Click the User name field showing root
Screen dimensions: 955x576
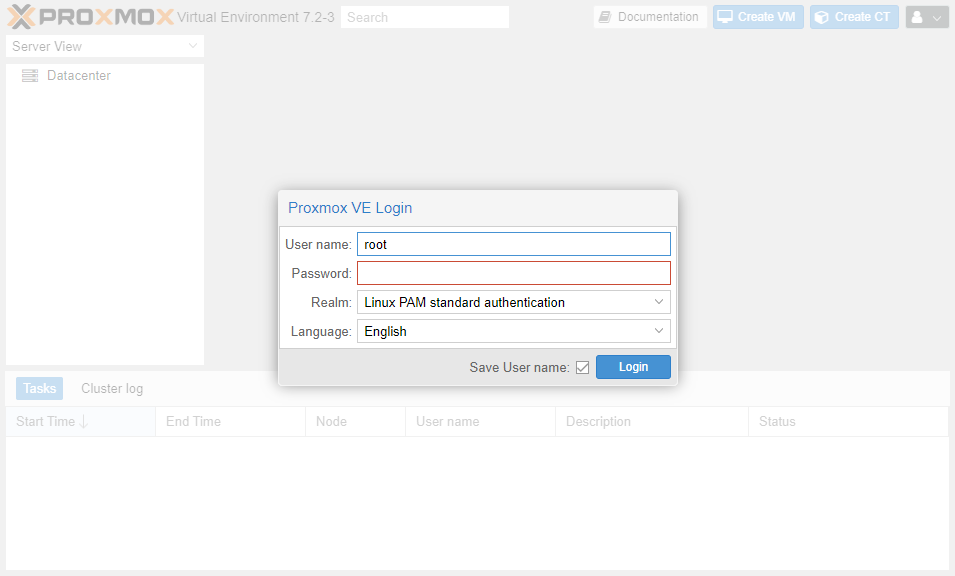(513, 243)
